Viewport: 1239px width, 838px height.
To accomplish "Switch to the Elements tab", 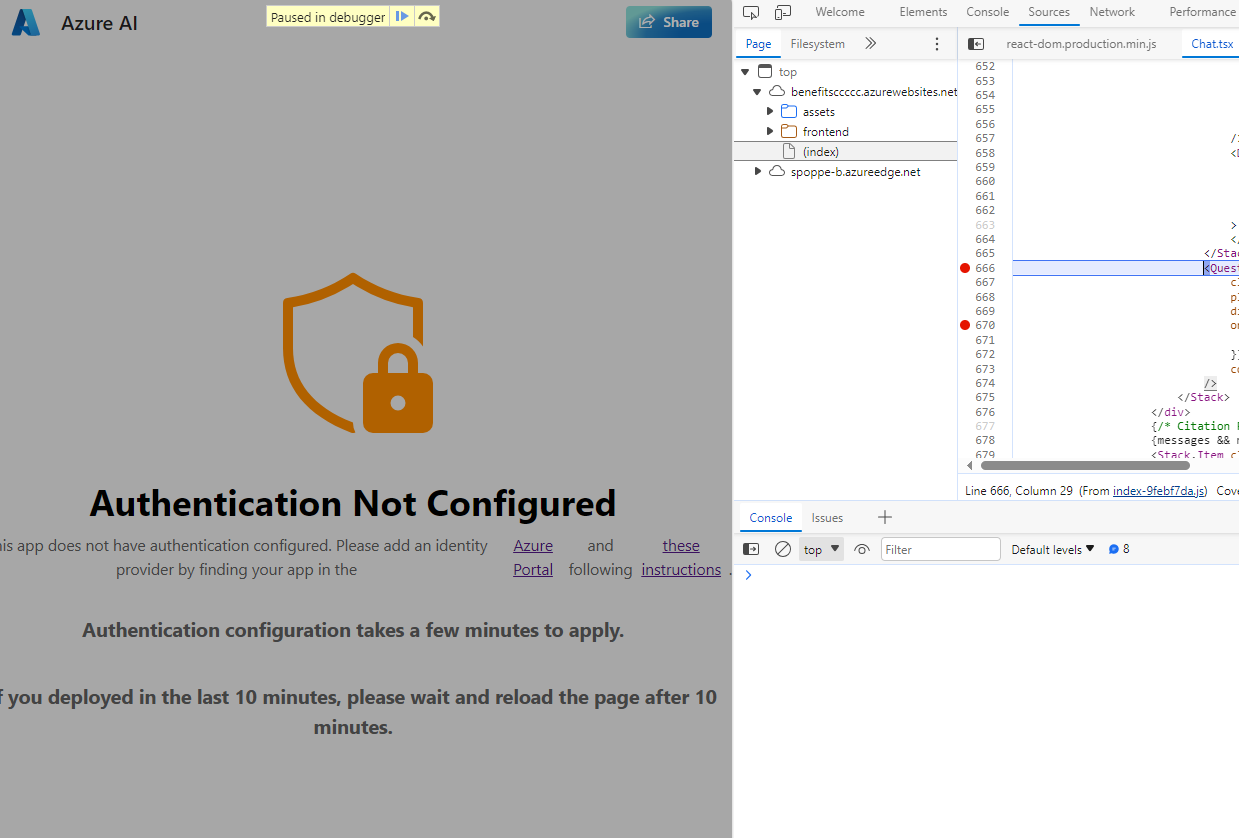I will coord(923,12).
